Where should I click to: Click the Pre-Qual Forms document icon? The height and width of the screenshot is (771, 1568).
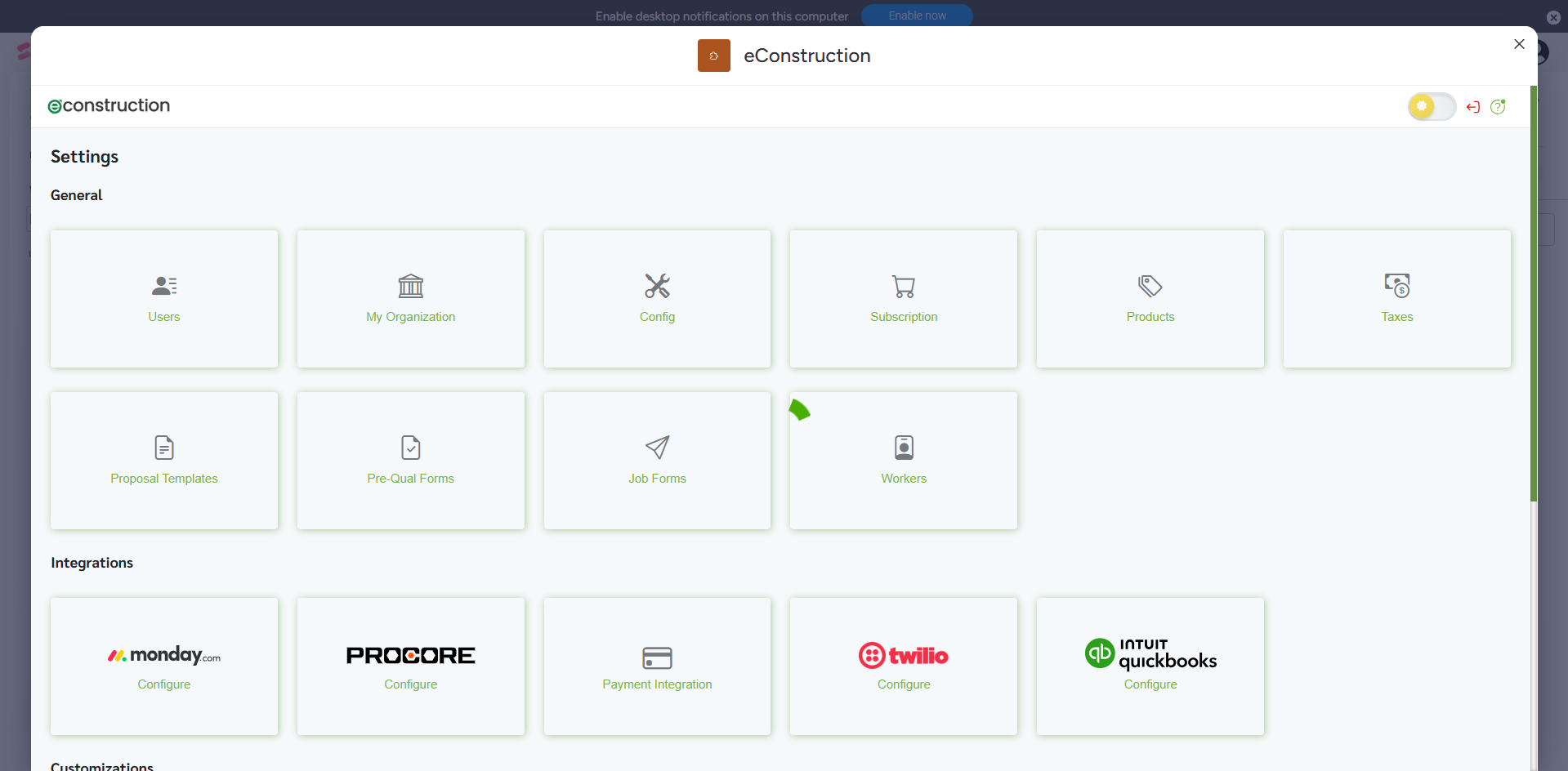click(x=410, y=448)
